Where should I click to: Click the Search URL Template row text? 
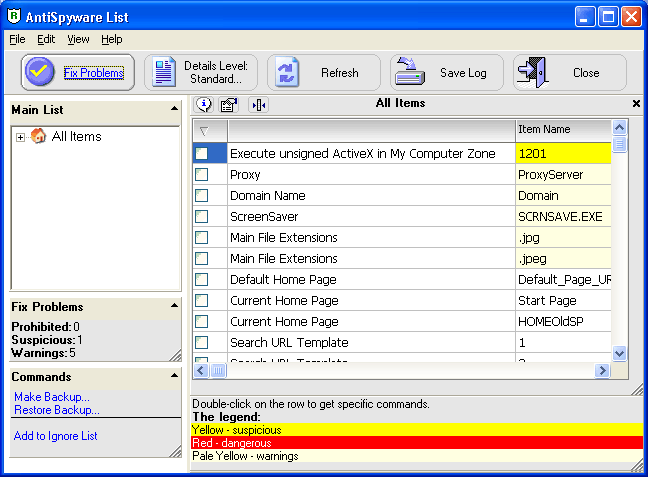pyautogui.click(x=289, y=343)
